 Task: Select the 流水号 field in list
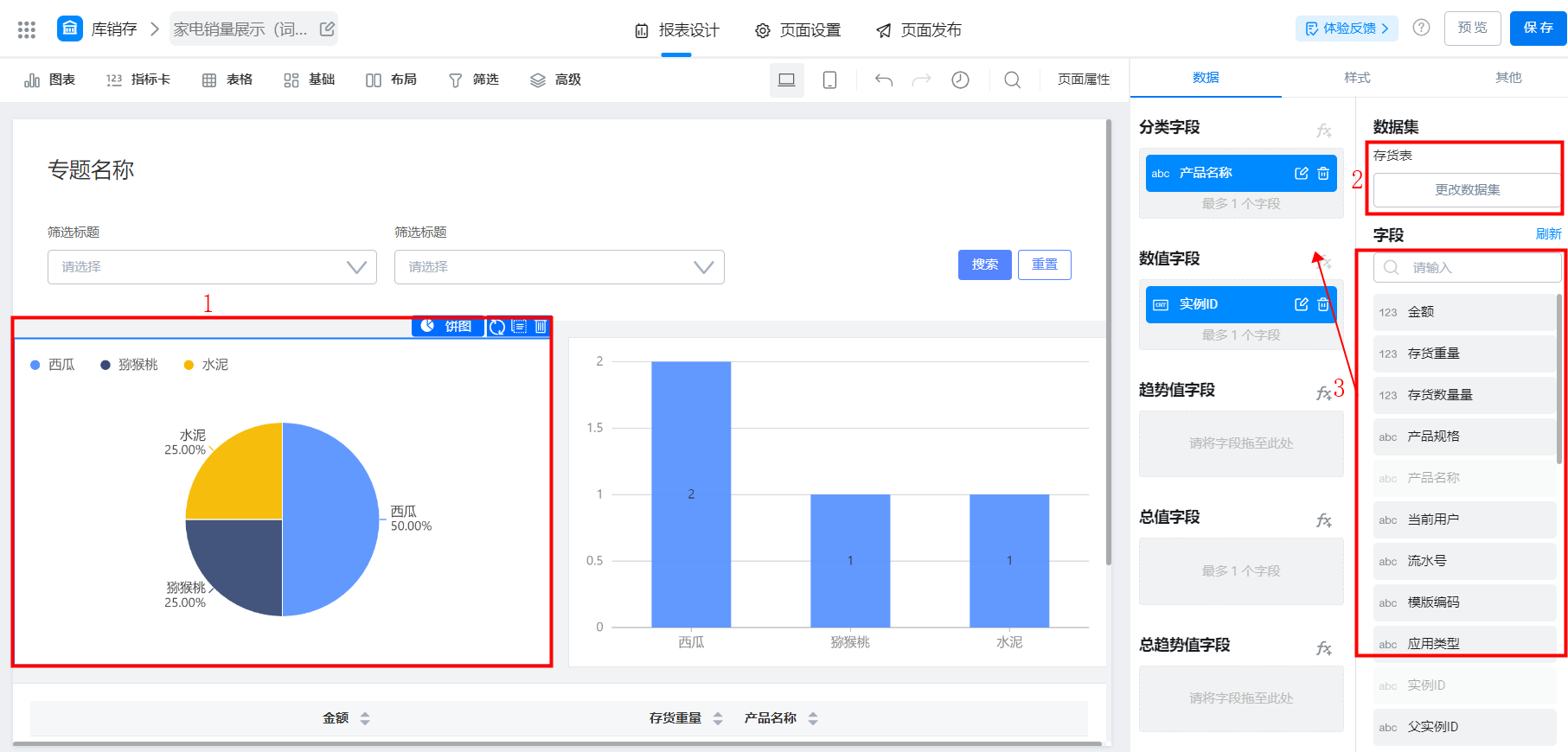pos(1464,561)
